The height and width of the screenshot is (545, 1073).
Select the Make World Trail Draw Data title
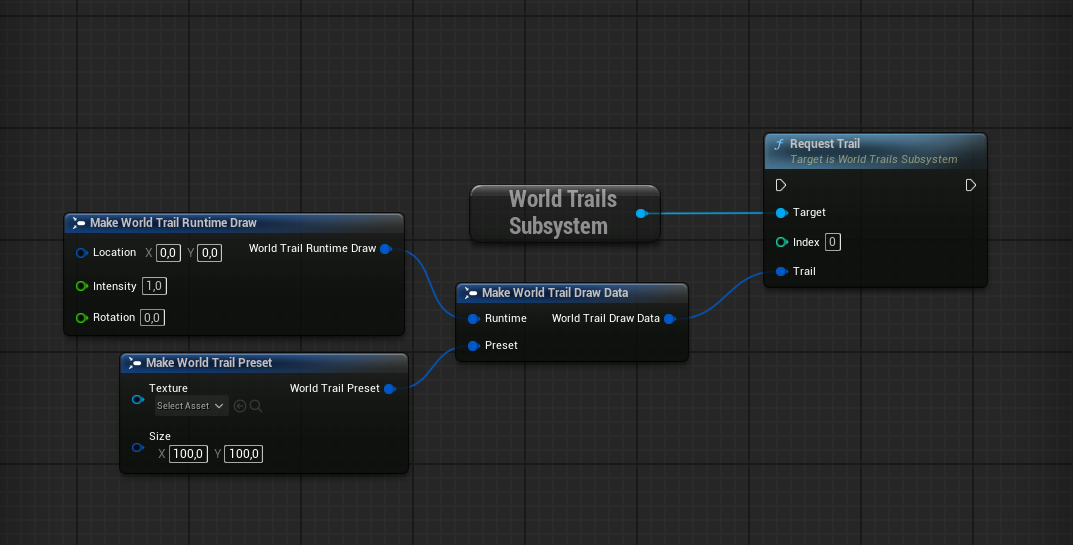coord(555,293)
